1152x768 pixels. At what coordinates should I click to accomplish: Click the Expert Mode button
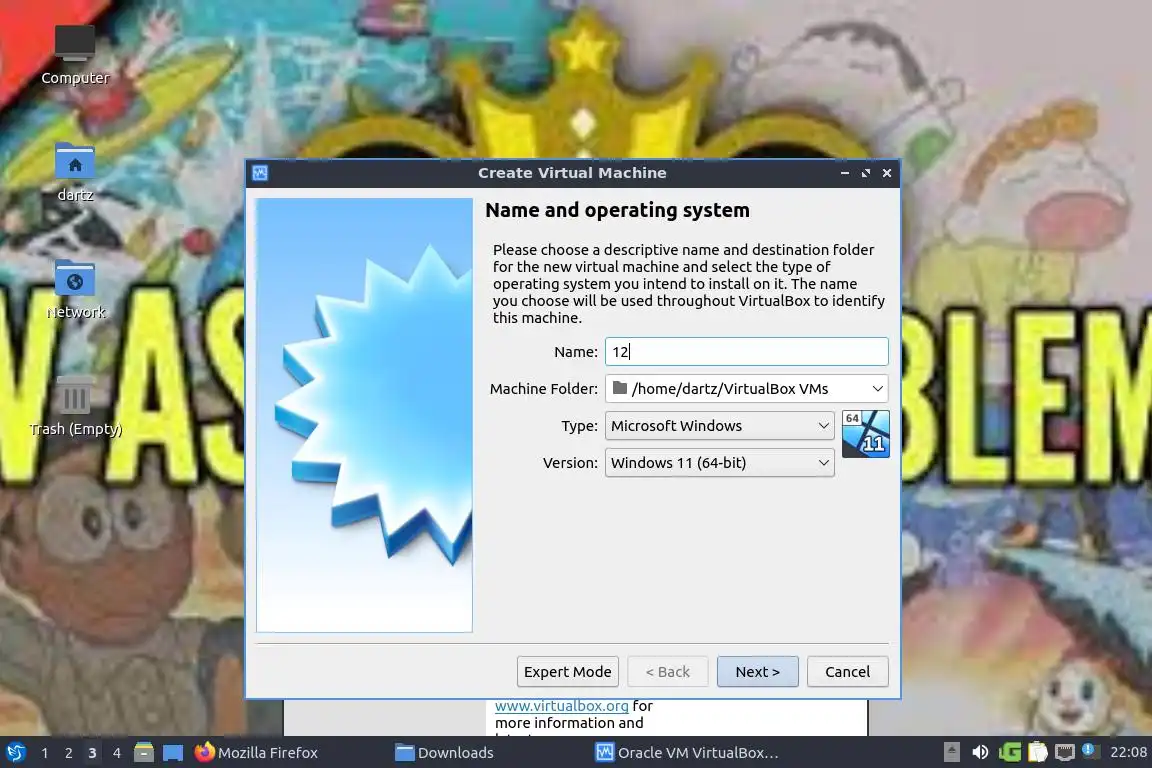click(x=567, y=672)
